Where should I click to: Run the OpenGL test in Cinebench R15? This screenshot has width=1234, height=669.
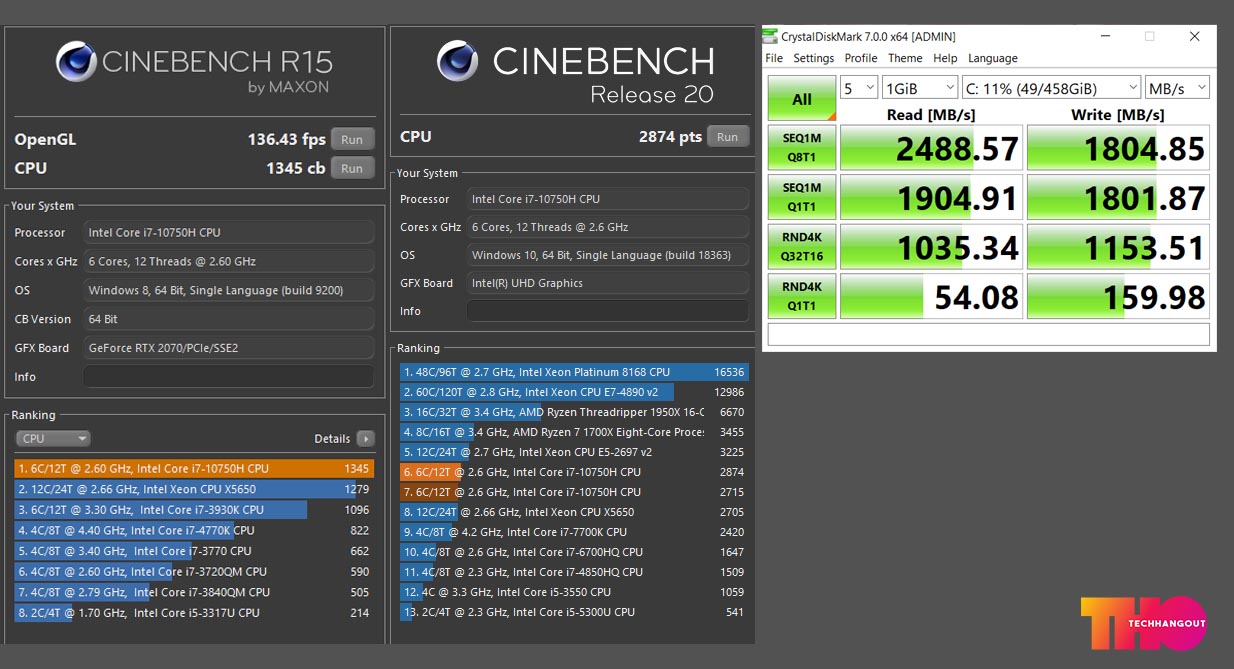click(x=352, y=139)
